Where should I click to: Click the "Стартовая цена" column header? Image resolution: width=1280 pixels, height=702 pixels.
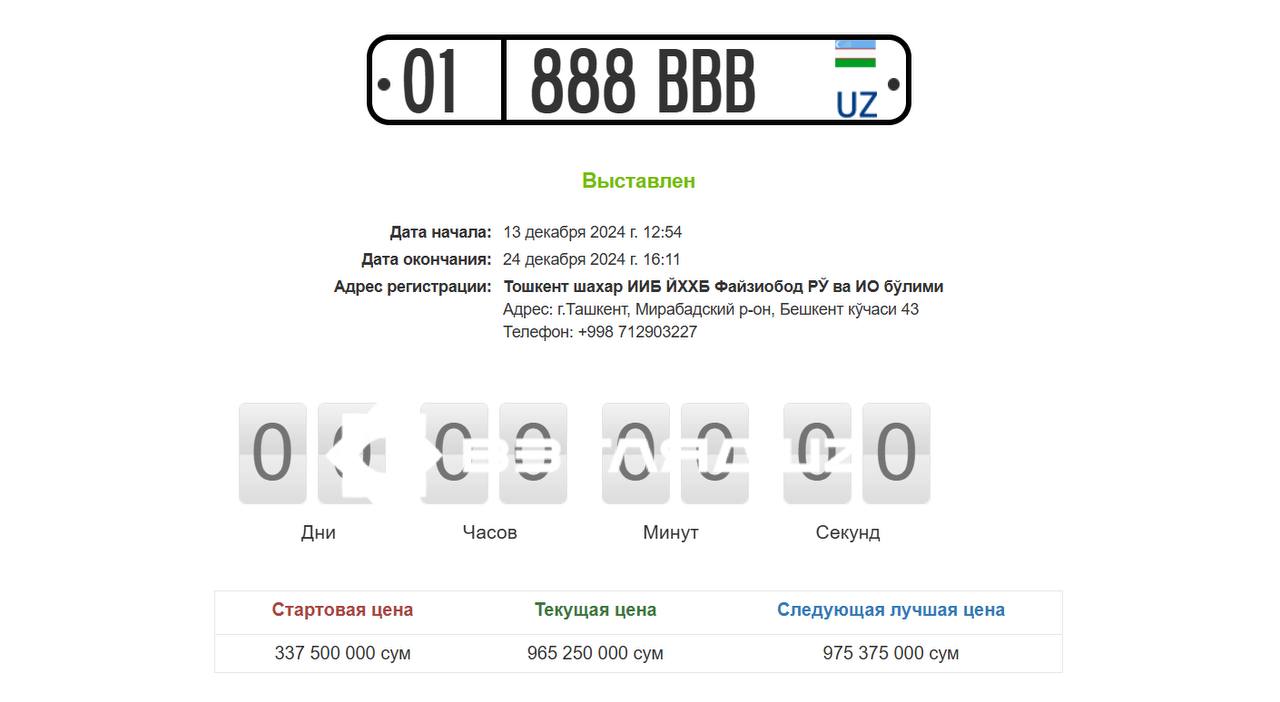342,610
